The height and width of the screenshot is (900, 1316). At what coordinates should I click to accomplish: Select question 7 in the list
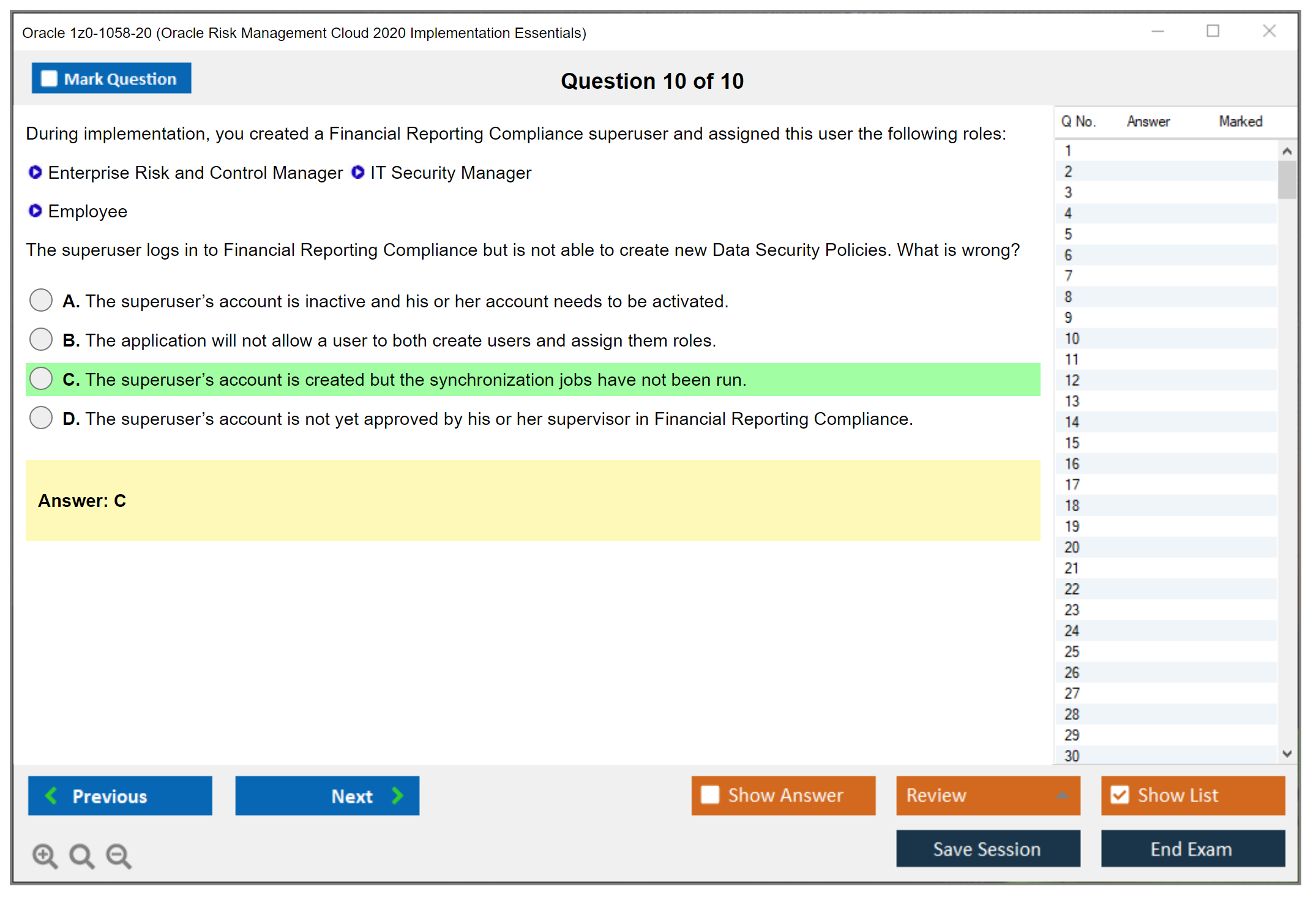point(1166,276)
